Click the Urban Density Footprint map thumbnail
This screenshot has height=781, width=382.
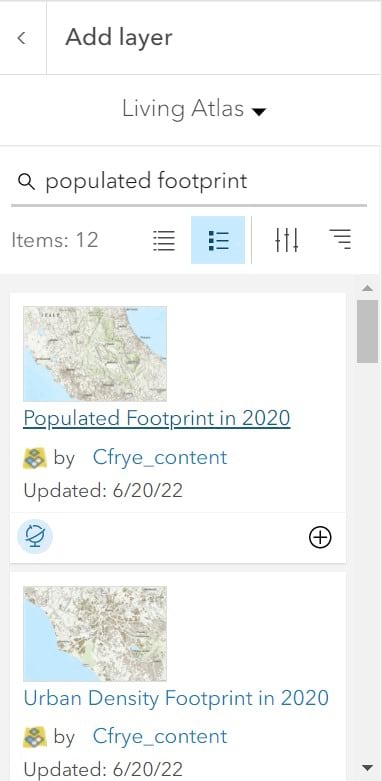[x=95, y=634]
